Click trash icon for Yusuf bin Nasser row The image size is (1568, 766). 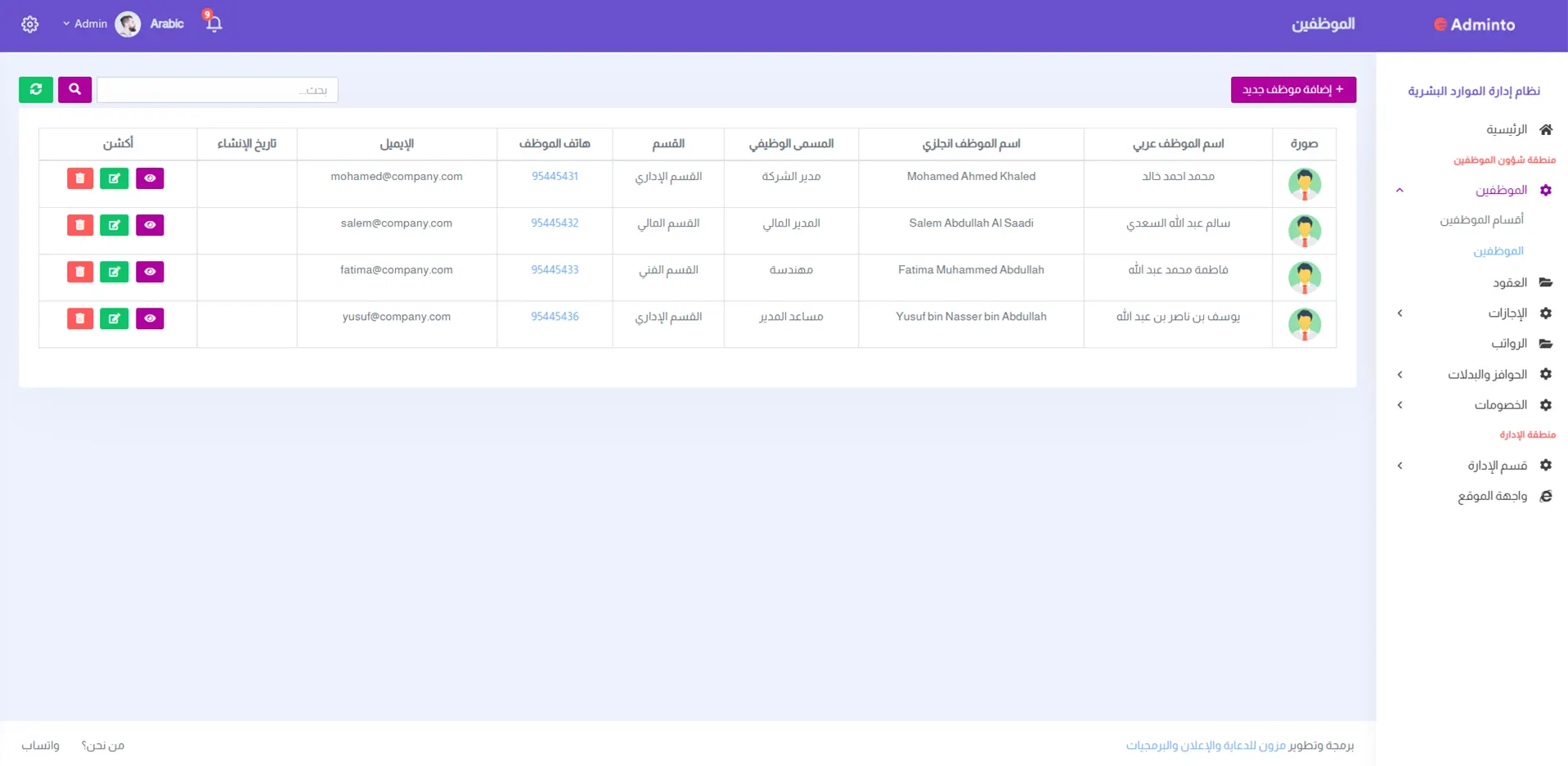point(80,318)
